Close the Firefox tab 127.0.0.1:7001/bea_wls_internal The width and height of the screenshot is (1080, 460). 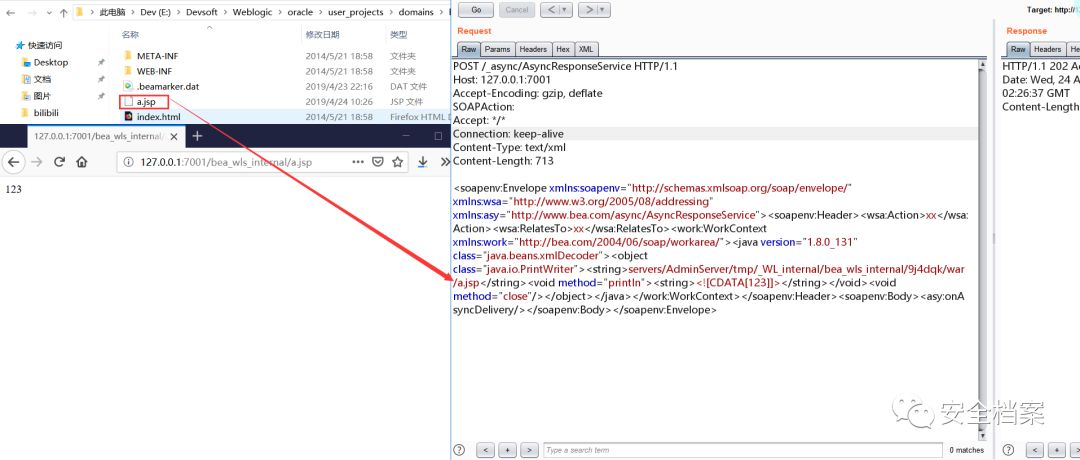(174, 136)
